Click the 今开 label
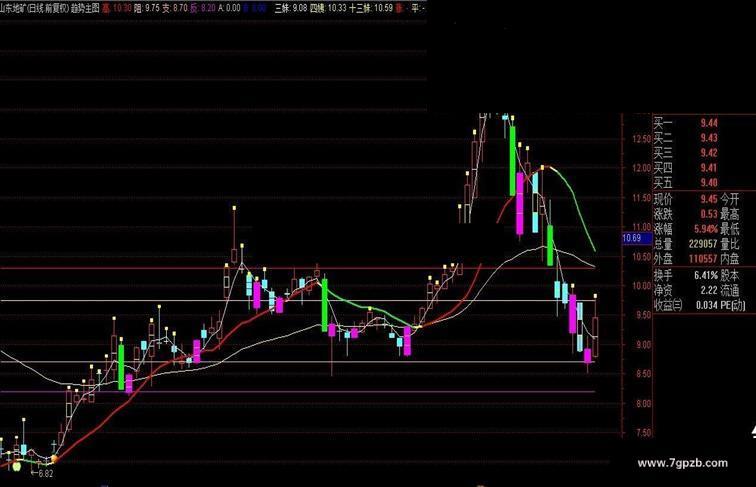 [x=730, y=199]
